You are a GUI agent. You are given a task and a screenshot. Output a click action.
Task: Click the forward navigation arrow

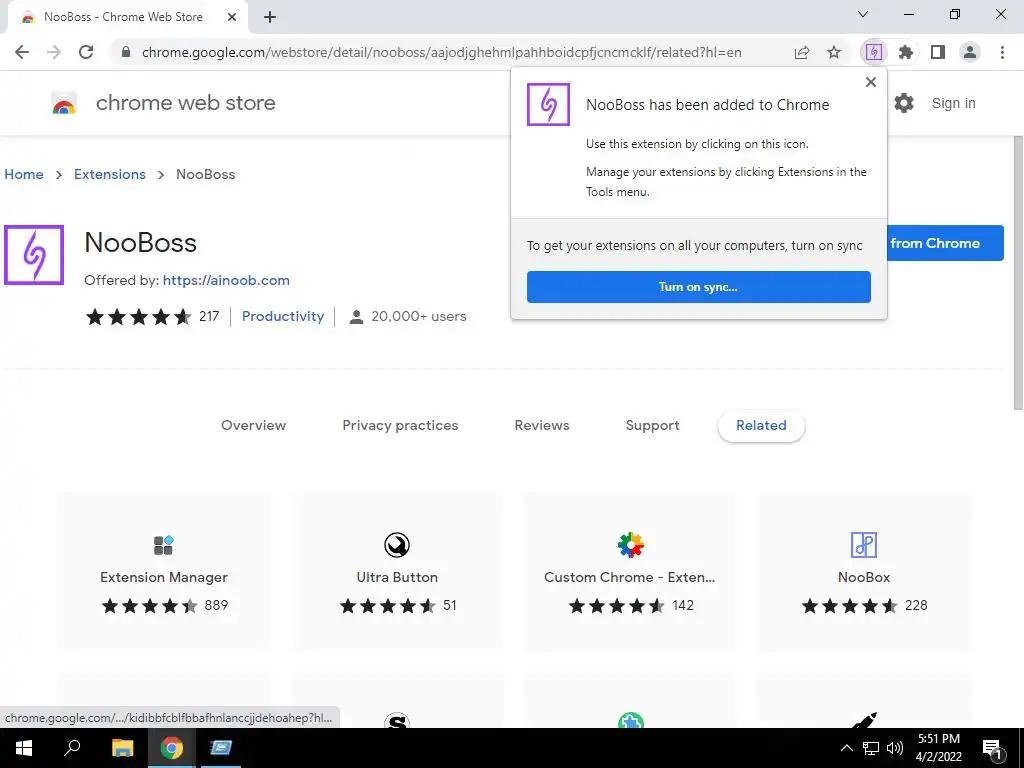pos(54,52)
